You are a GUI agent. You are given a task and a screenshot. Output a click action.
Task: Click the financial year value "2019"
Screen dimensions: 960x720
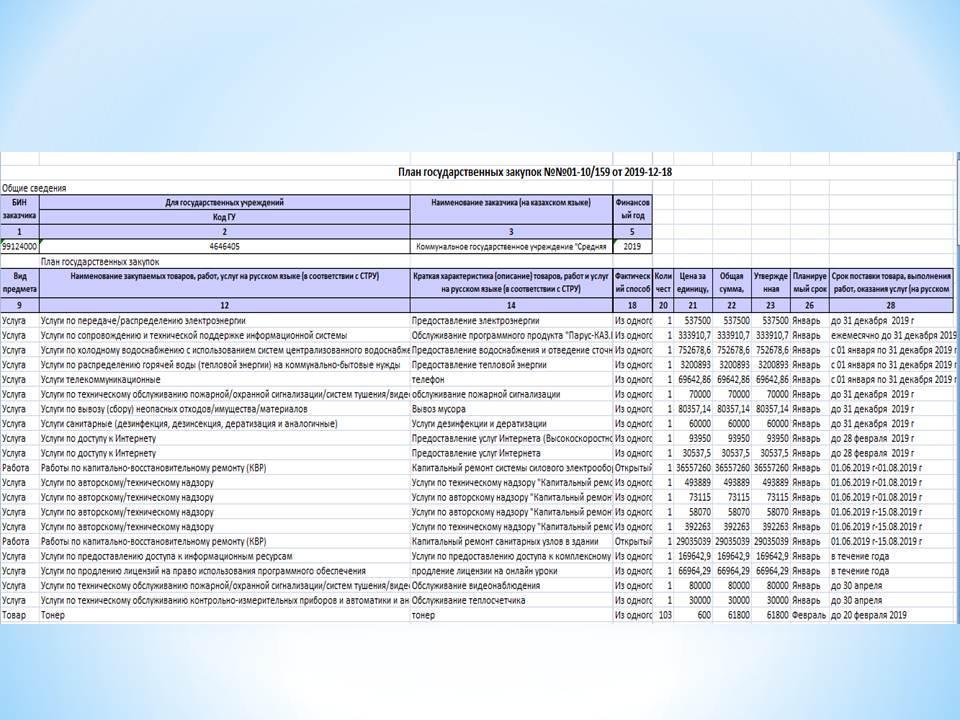tap(632, 247)
